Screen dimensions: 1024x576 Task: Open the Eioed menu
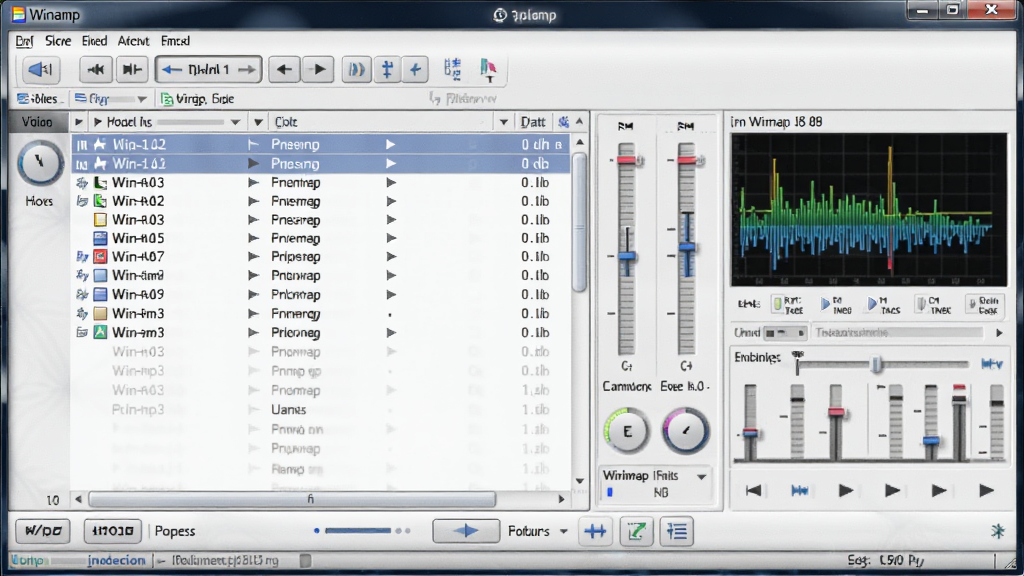tap(94, 41)
